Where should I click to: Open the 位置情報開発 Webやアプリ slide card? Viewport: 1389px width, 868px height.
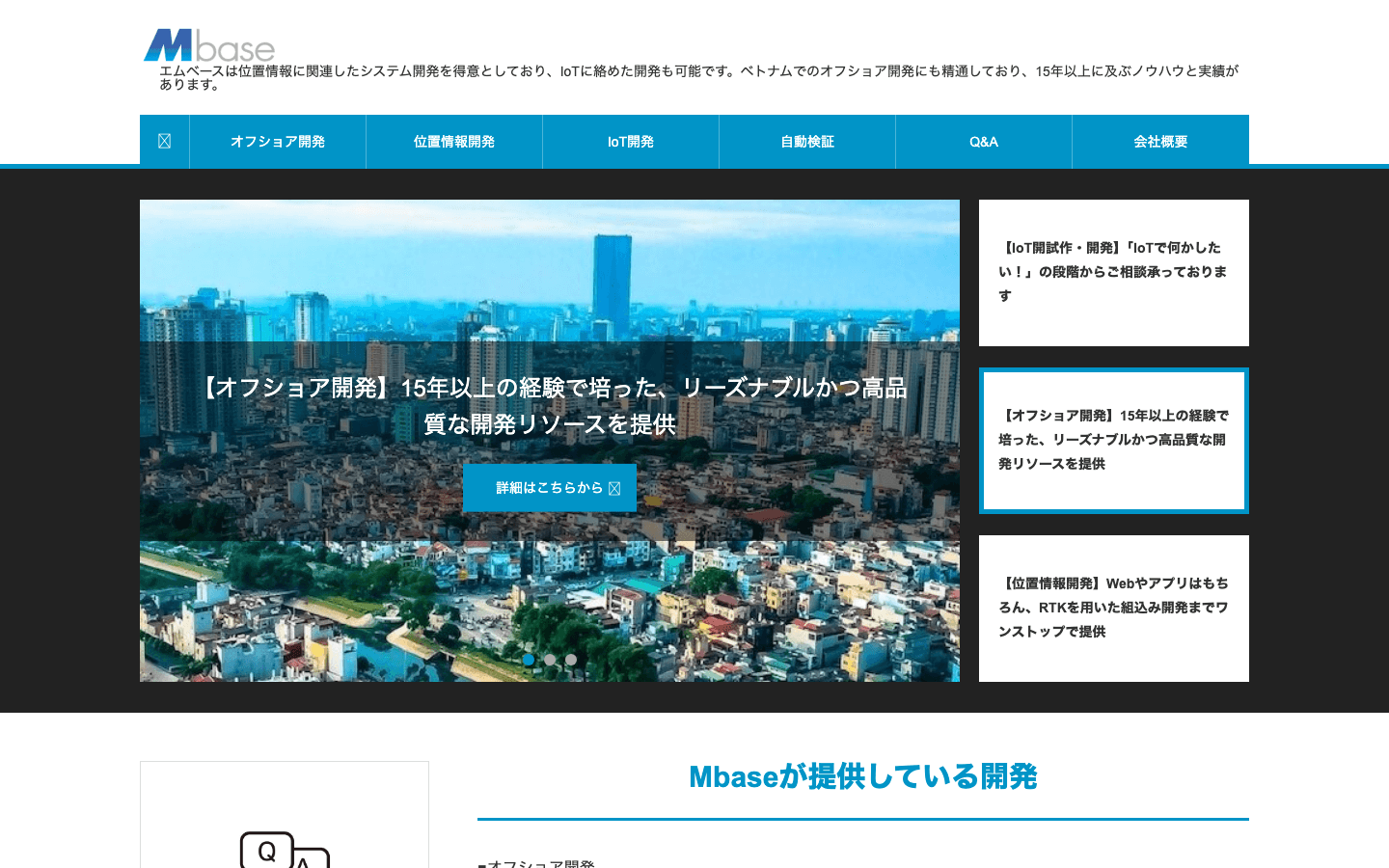[1114, 609]
